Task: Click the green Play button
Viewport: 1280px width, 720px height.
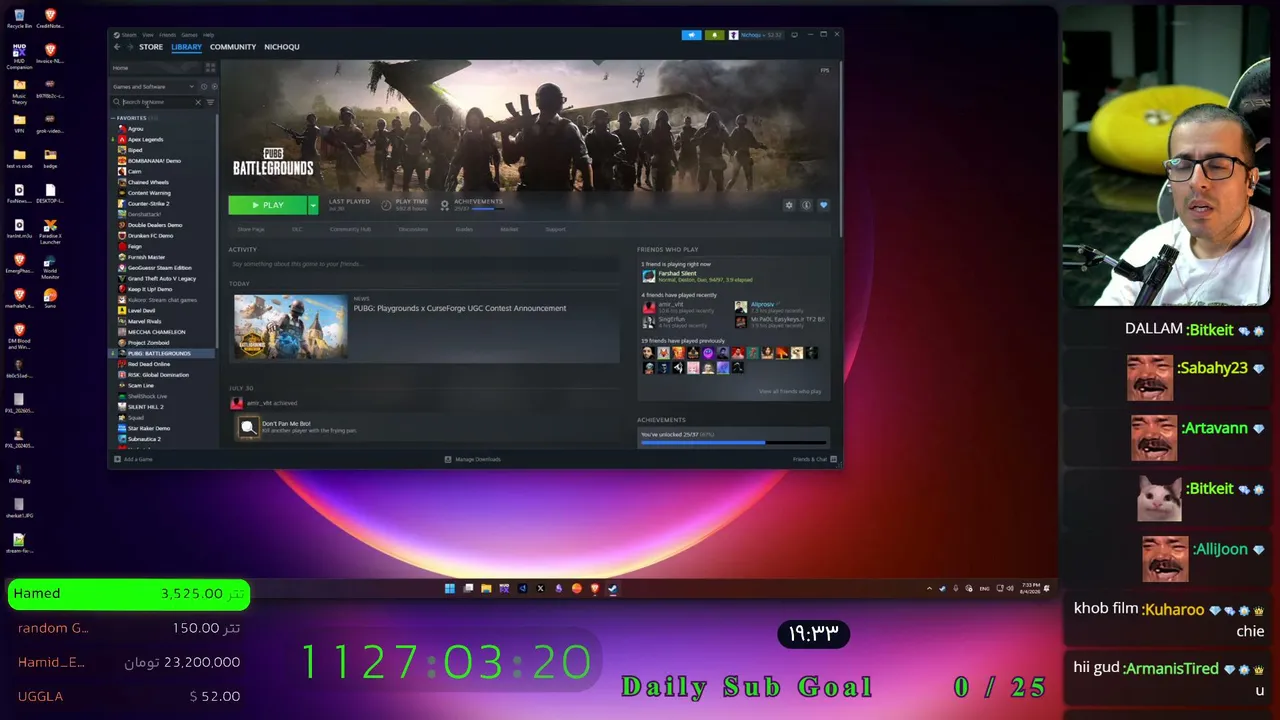Action: point(267,205)
